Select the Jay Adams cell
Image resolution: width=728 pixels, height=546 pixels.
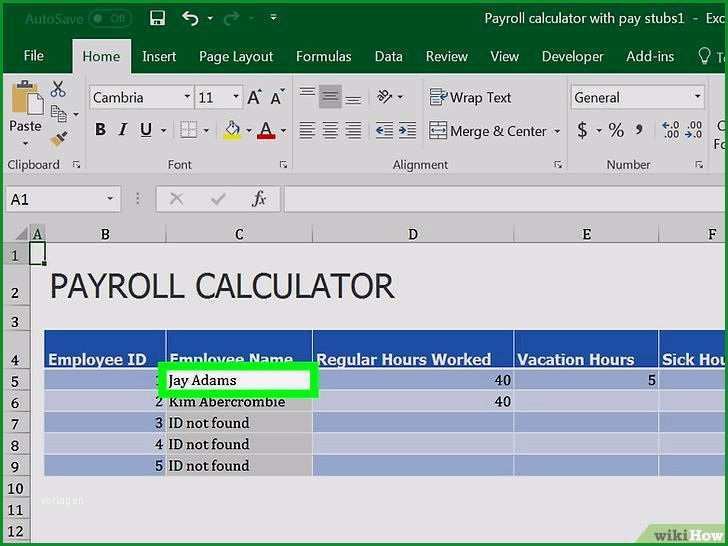pyautogui.click(x=239, y=380)
